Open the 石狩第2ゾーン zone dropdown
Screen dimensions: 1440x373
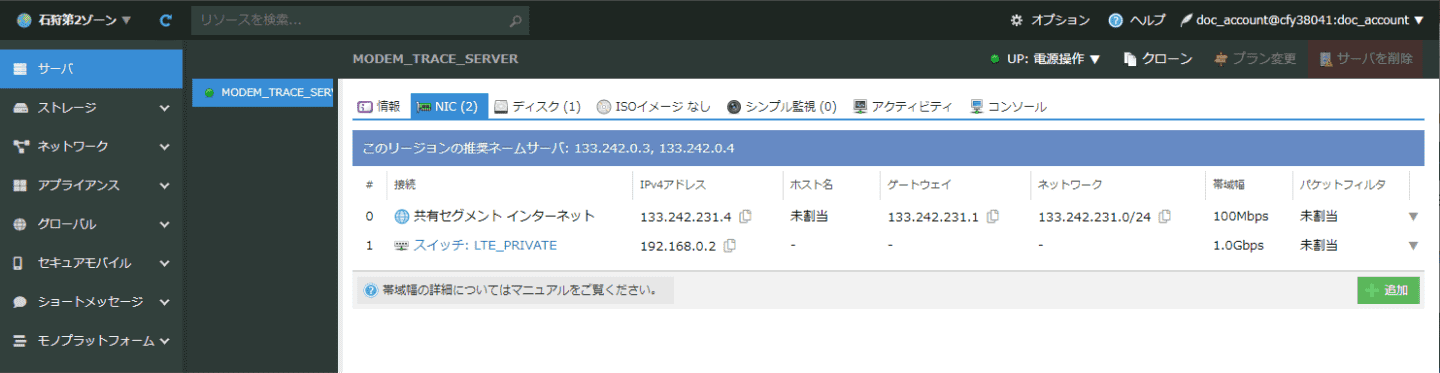point(74,20)
